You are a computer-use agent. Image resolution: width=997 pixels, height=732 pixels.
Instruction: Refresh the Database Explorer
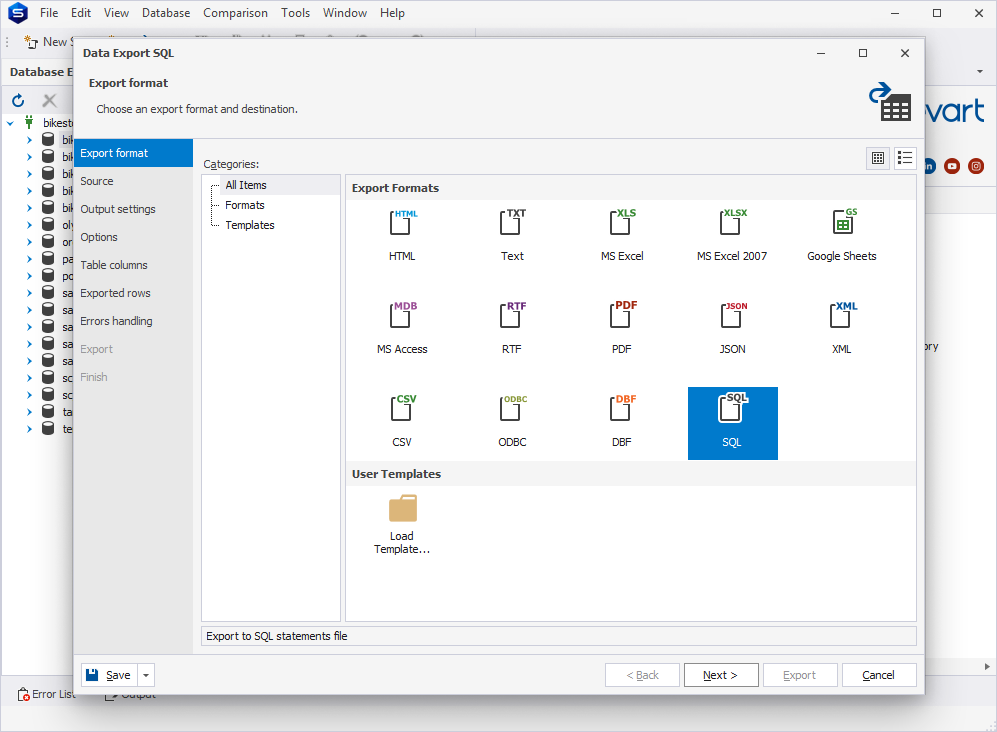point(18,100)
